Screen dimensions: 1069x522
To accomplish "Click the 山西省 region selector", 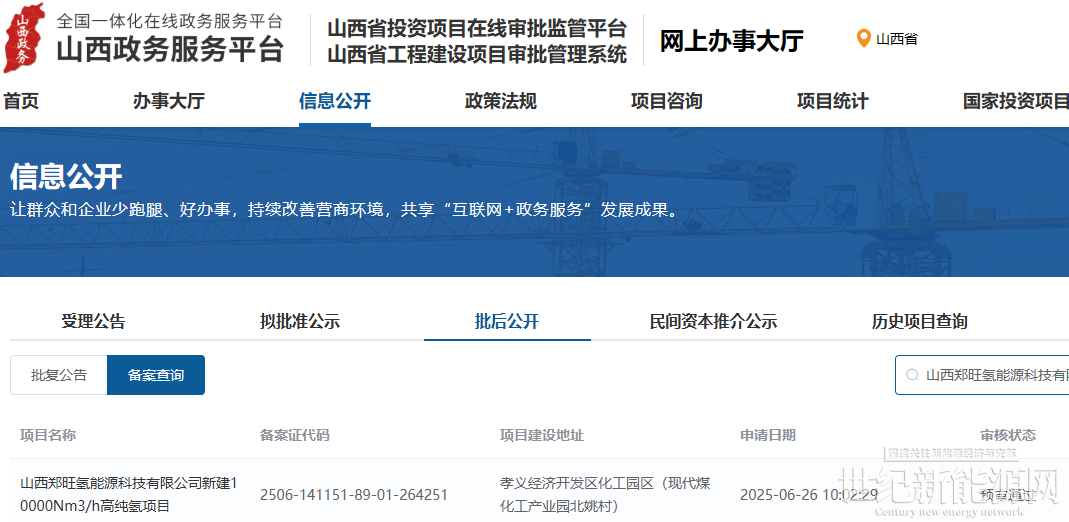I will [x=887, y=39].
